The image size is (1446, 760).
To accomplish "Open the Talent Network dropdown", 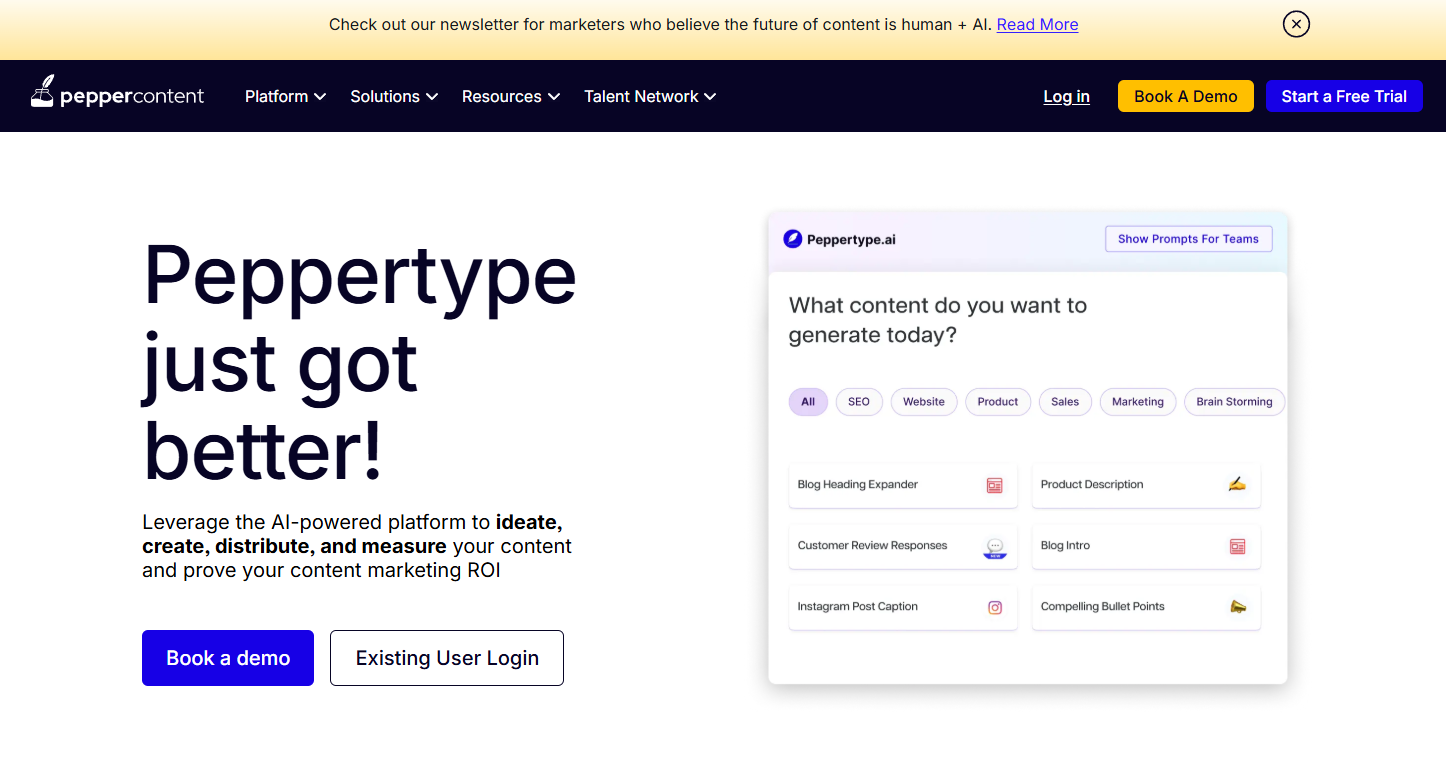I will [x=650, y=96].
